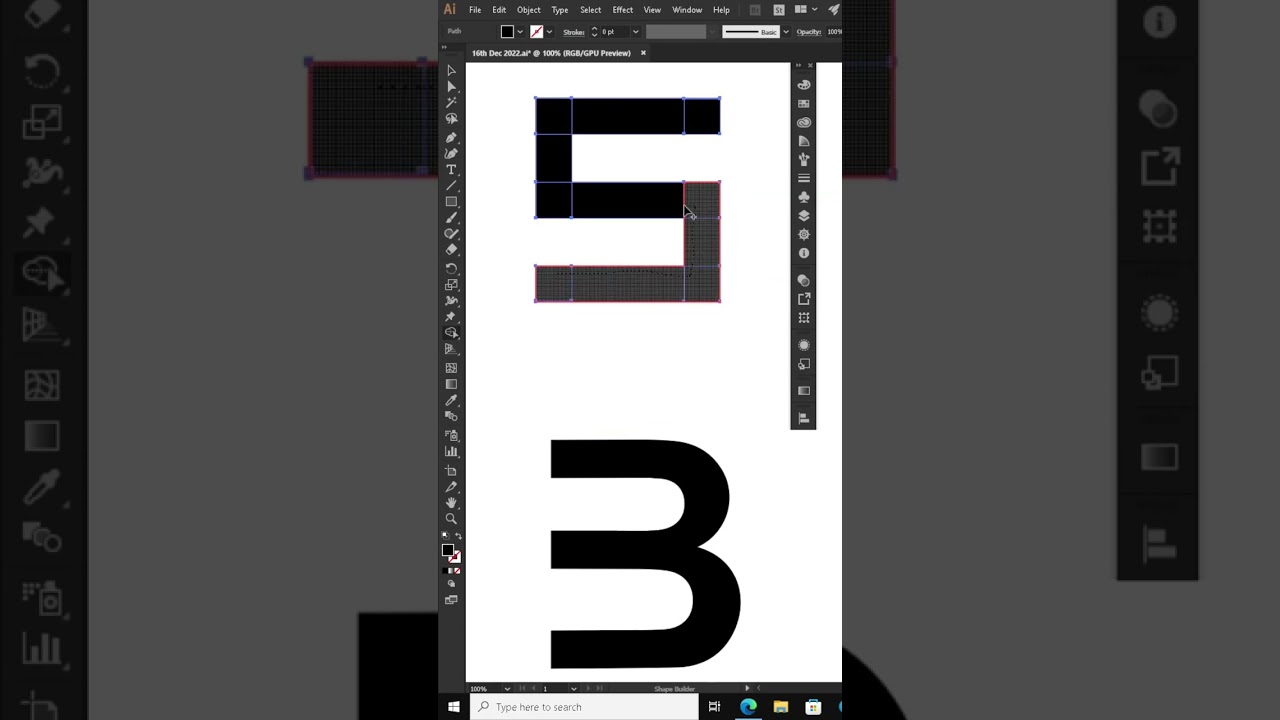Open the Edit menu
Viewport: 1280px width, 720px height.
[499, 10]
